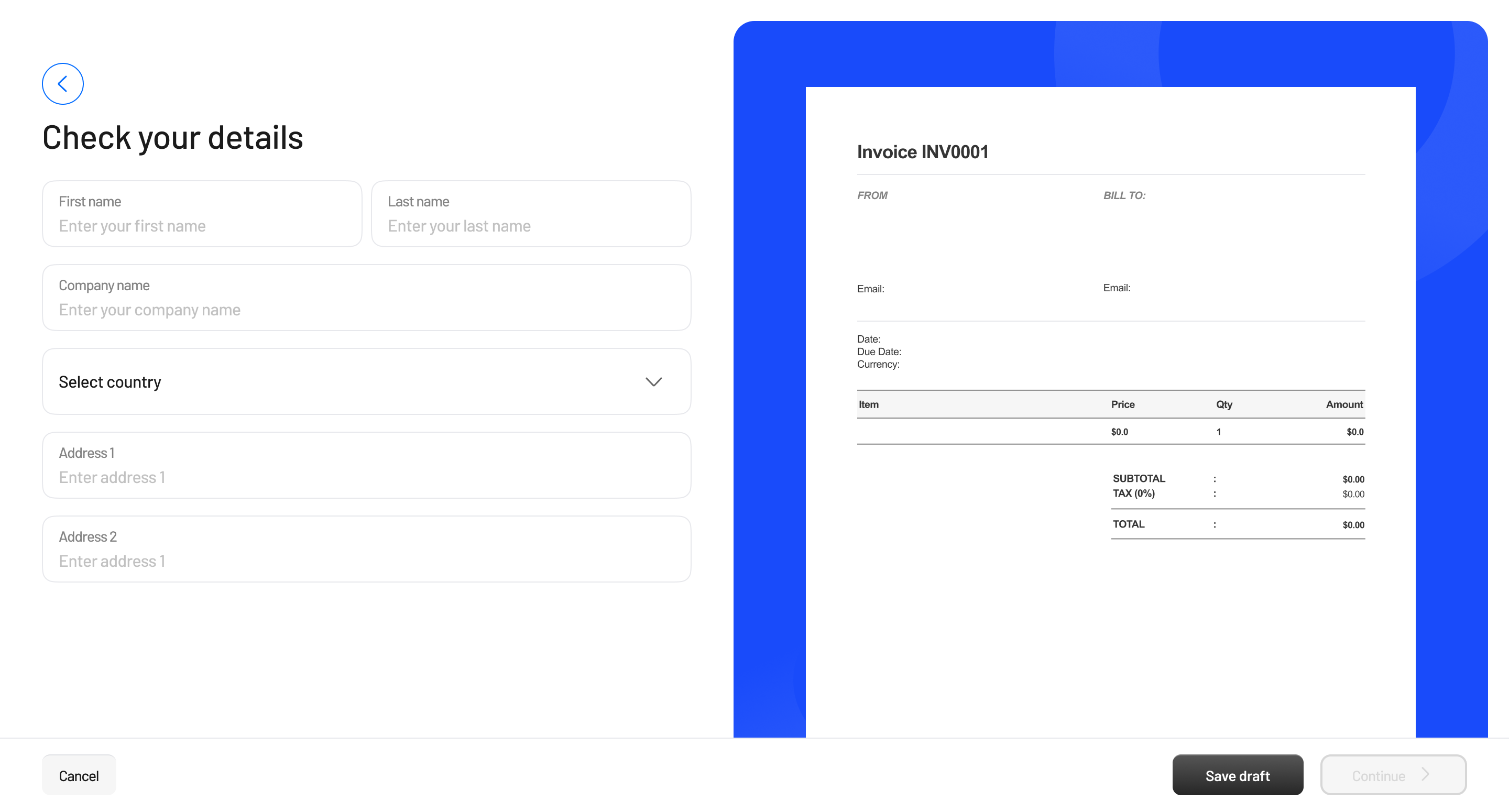1509x812 pixels.
Task: Click the Save draft button
Action: tap(1237, 775)
